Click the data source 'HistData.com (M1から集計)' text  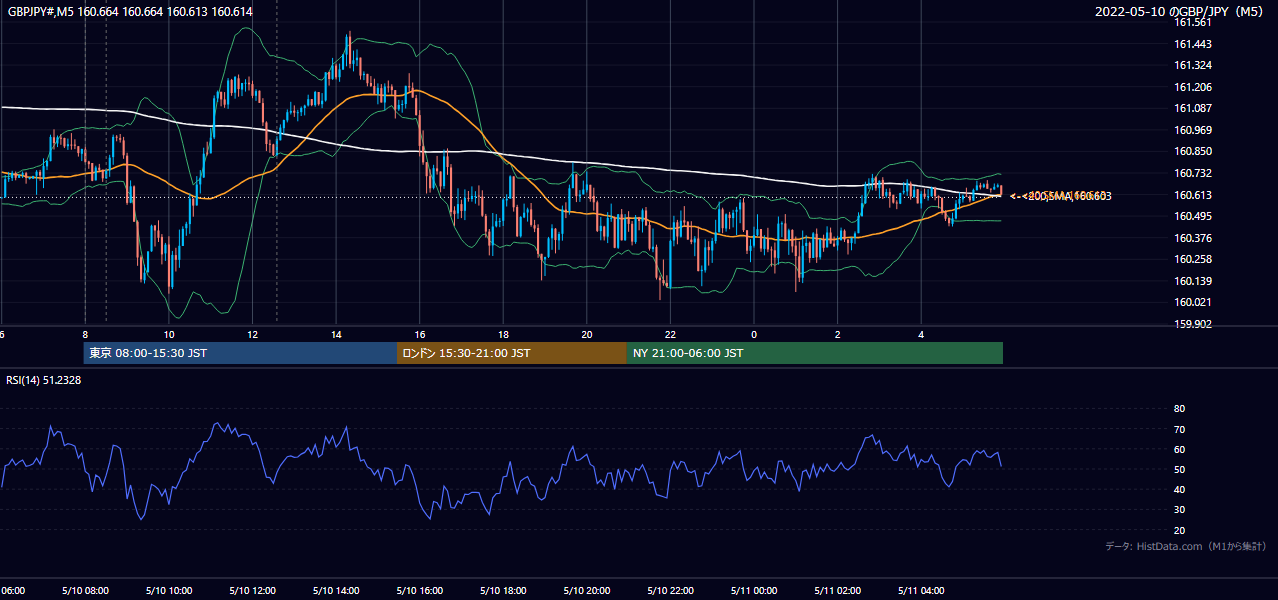click(1201, 547)
